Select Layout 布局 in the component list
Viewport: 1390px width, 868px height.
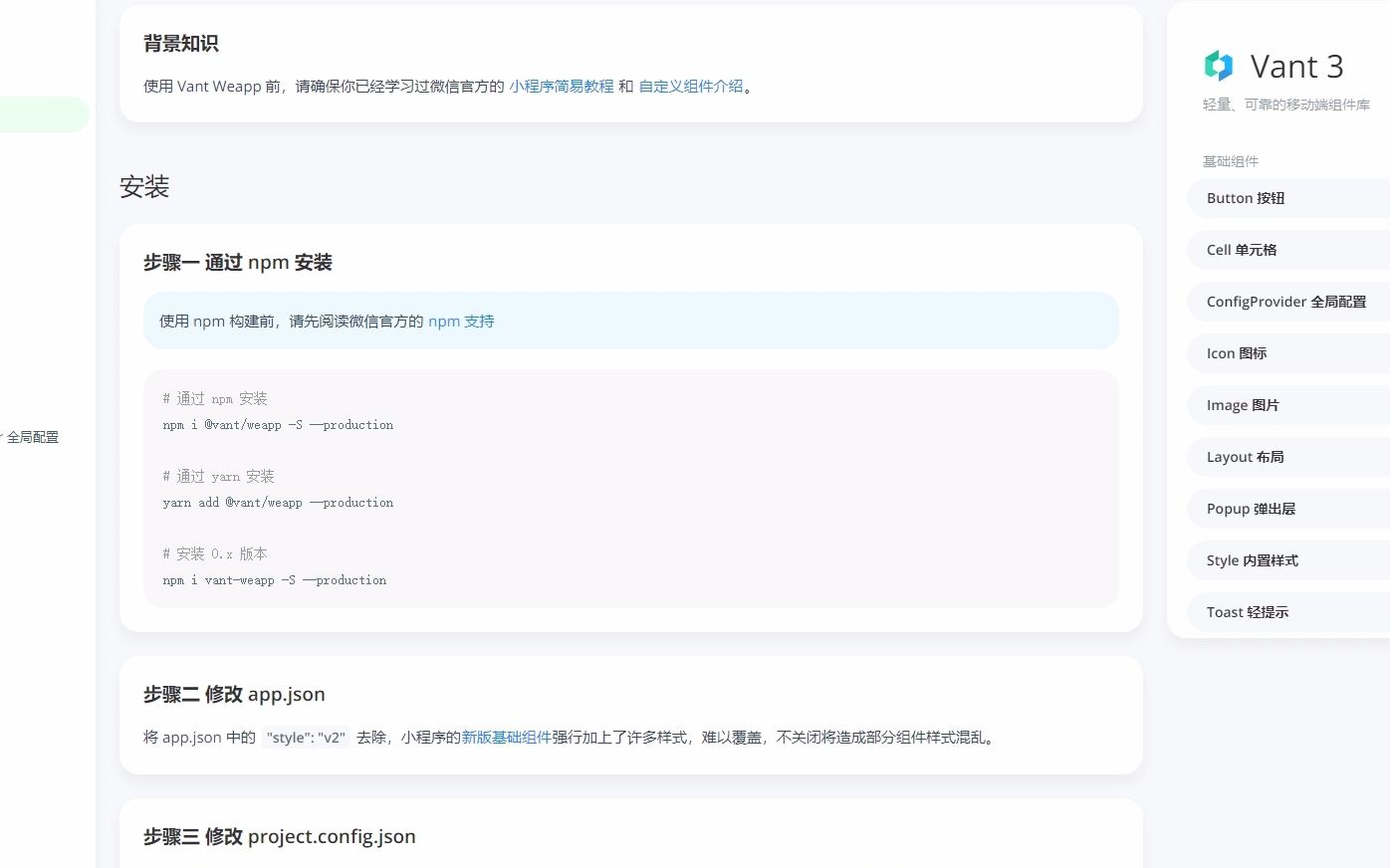coord(1288,457)
